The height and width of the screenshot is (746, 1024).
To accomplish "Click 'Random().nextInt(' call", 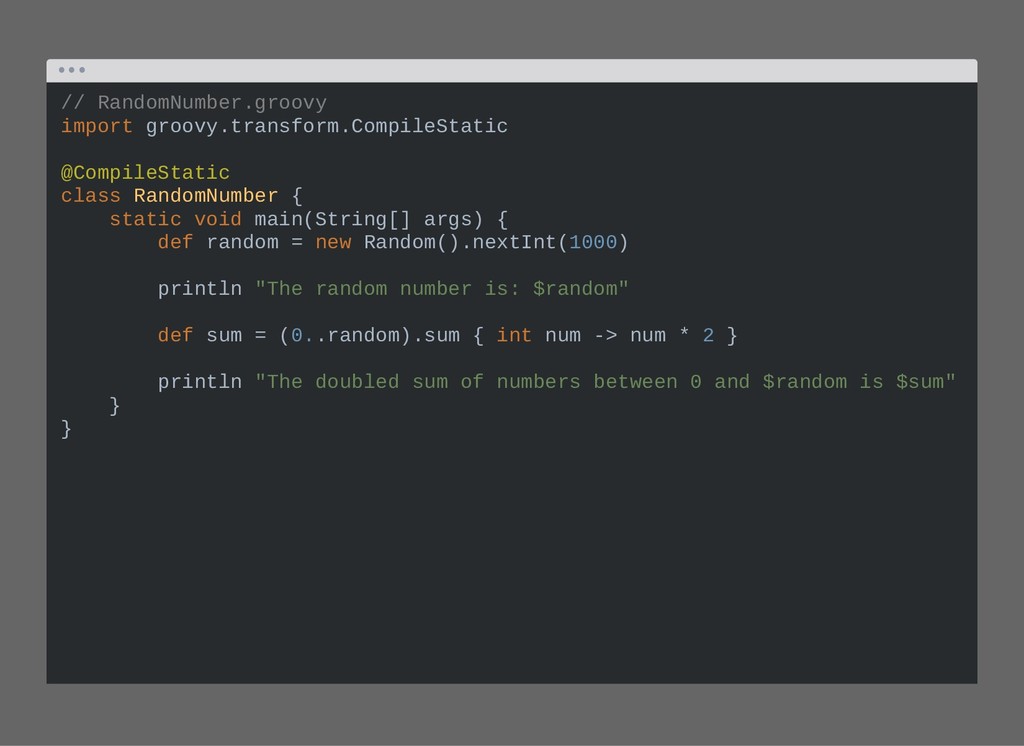I will (466, 242).
